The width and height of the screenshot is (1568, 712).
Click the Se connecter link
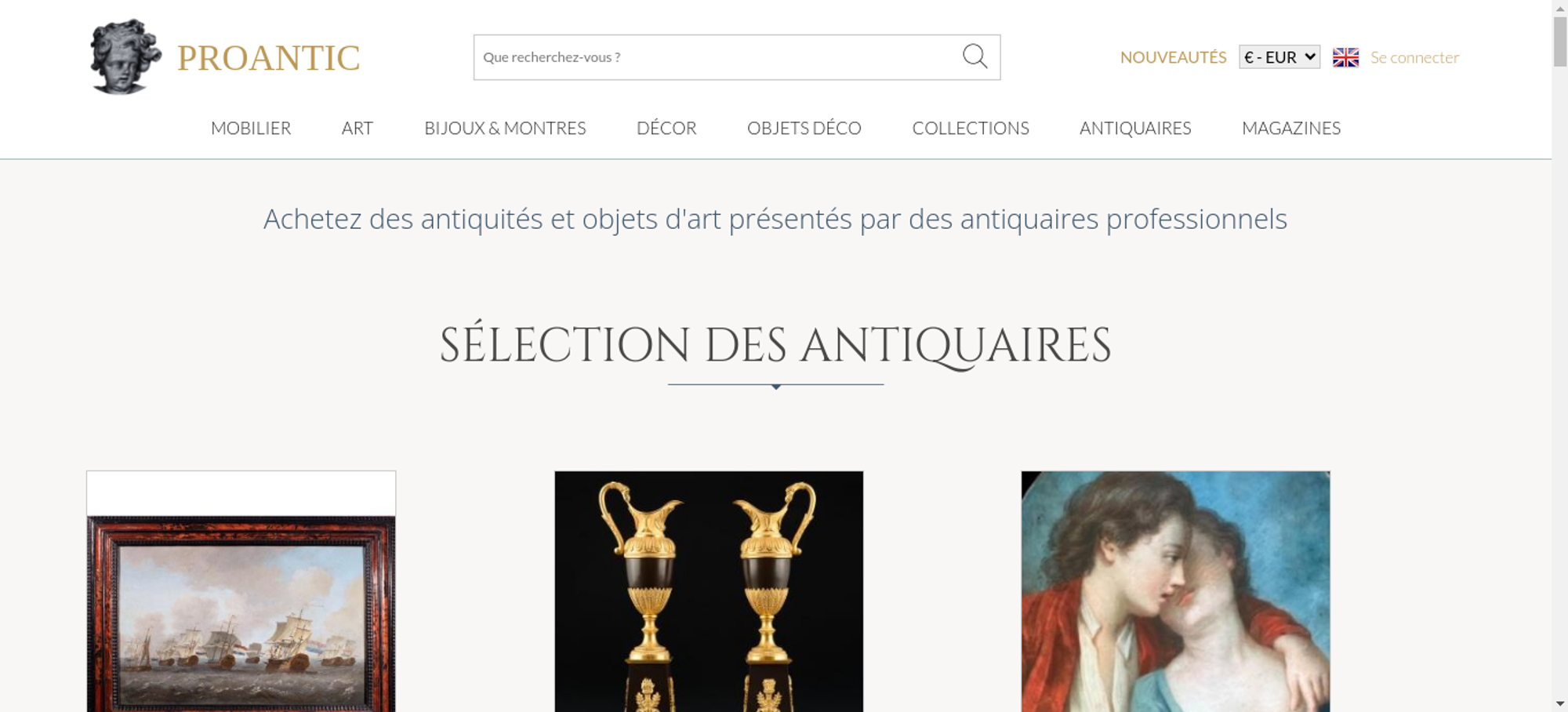[1414, 57]
